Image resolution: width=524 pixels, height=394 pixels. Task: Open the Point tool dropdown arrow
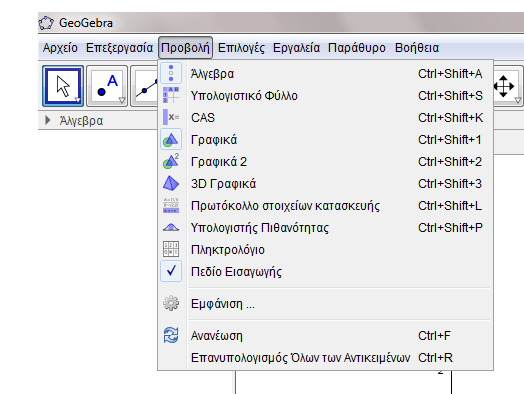point(122,100)
